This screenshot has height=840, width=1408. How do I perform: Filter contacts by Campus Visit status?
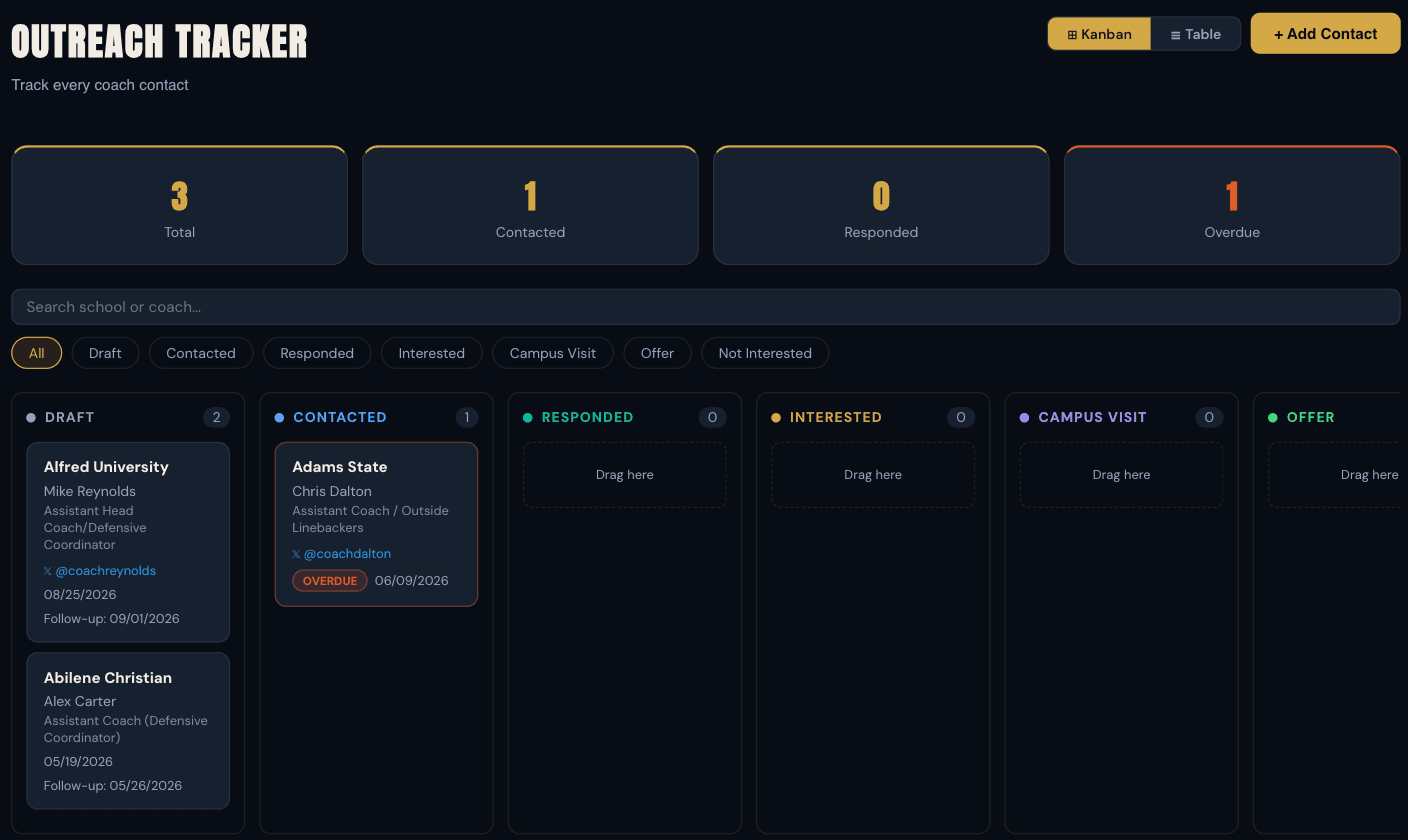pyautogui.click(x=553, y=353)
